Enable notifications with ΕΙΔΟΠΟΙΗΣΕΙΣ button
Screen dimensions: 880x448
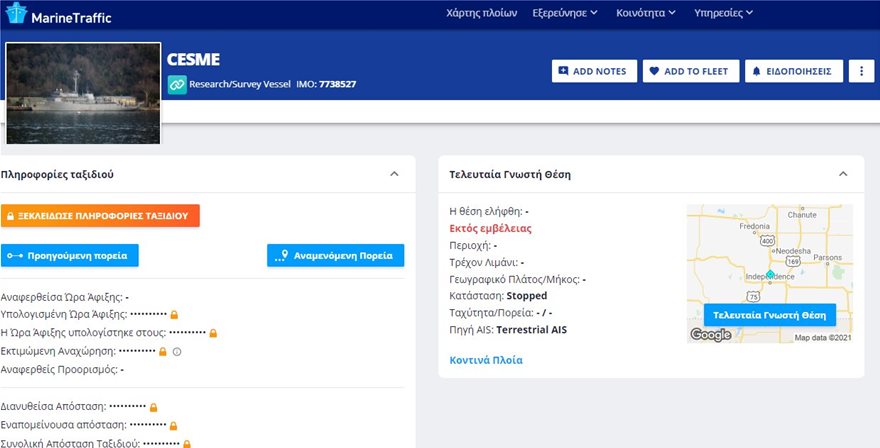coord(793,71)
